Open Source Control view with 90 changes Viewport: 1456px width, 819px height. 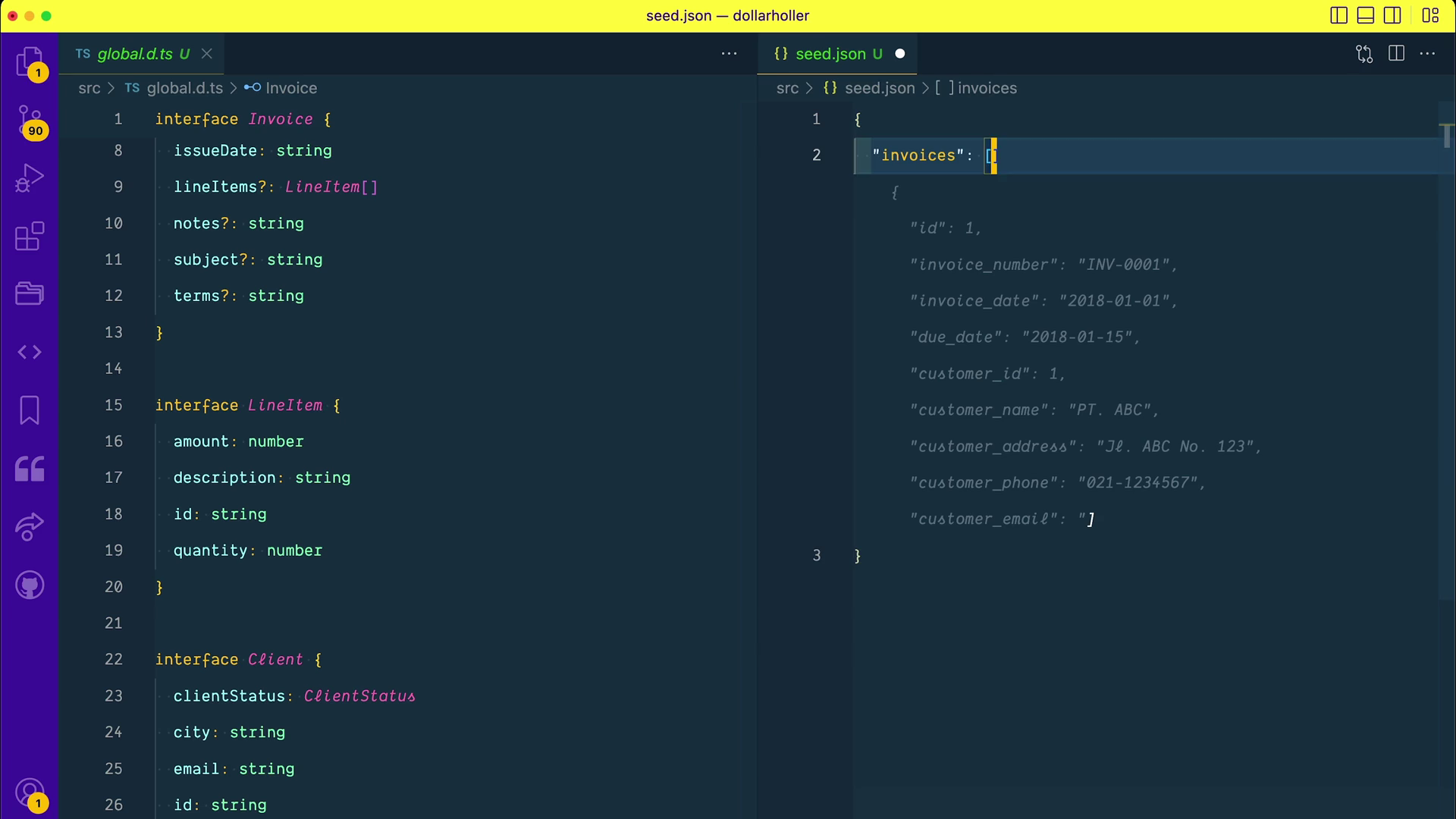tap(30, 121)
